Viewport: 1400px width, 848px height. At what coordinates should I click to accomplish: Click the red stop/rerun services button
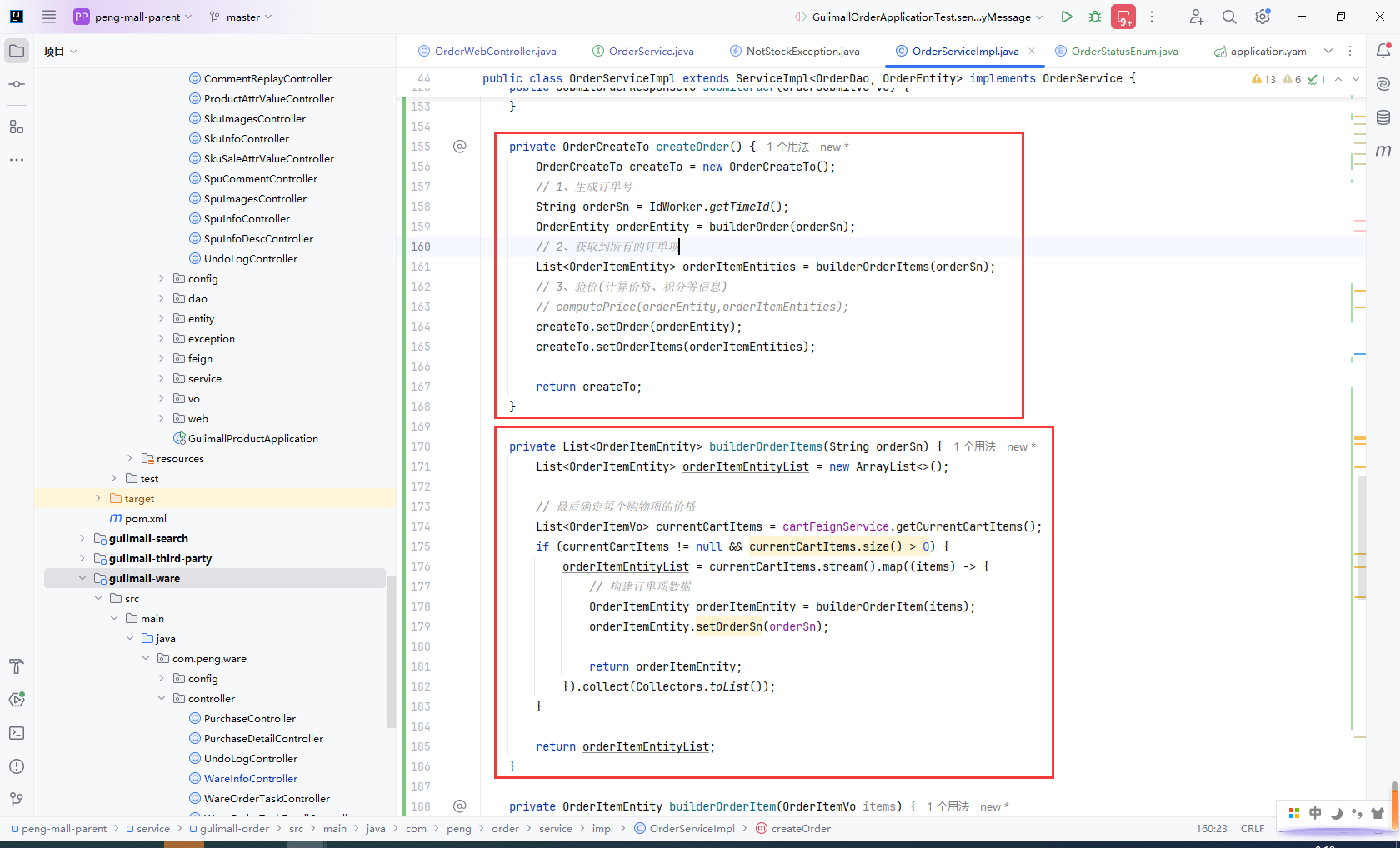pyautogui.click(x=1123, y=17)
